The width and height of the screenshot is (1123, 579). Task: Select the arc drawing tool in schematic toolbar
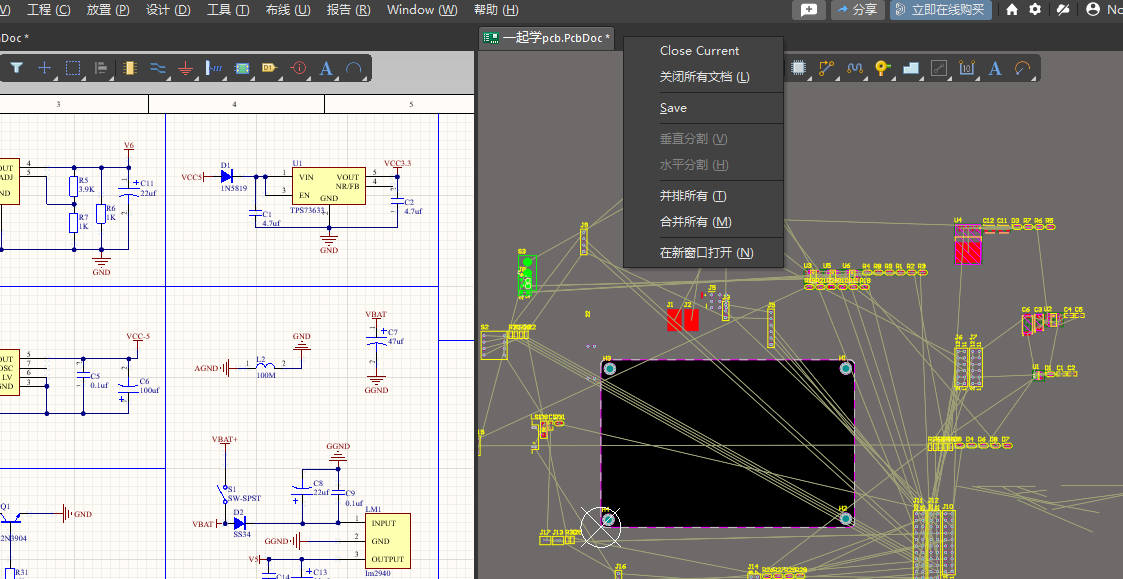point(353,68)
